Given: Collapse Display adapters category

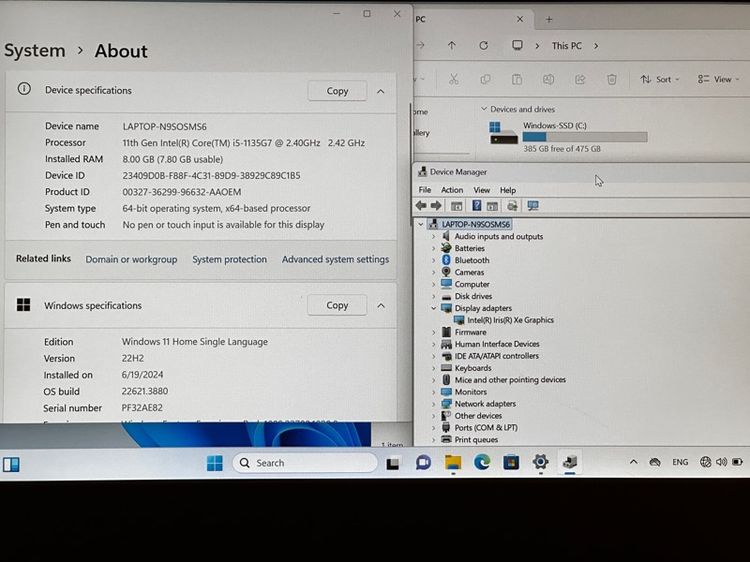Looking at the screenshot, I should point(433,308).
